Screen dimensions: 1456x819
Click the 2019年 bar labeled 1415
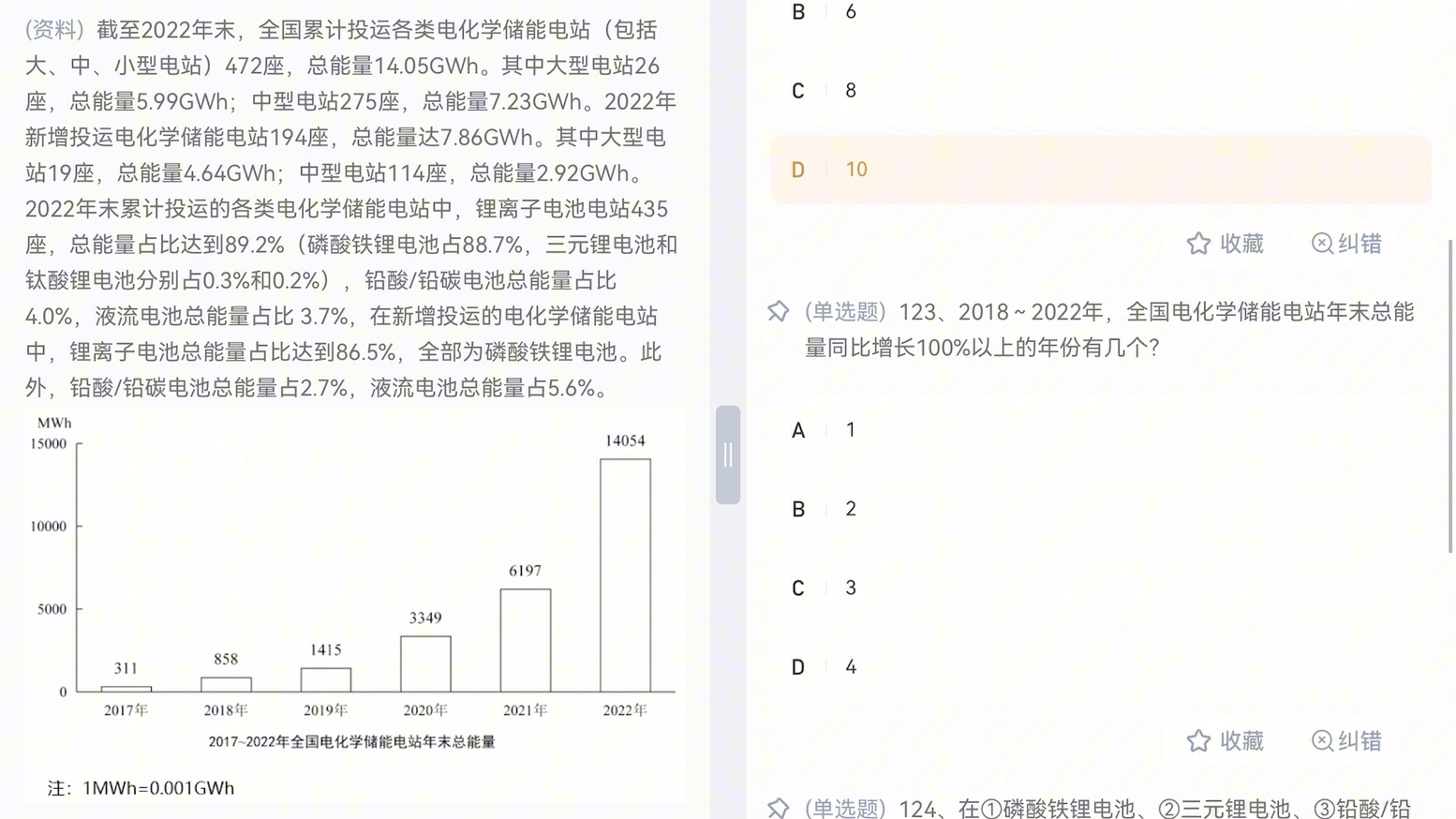point(326,679)
